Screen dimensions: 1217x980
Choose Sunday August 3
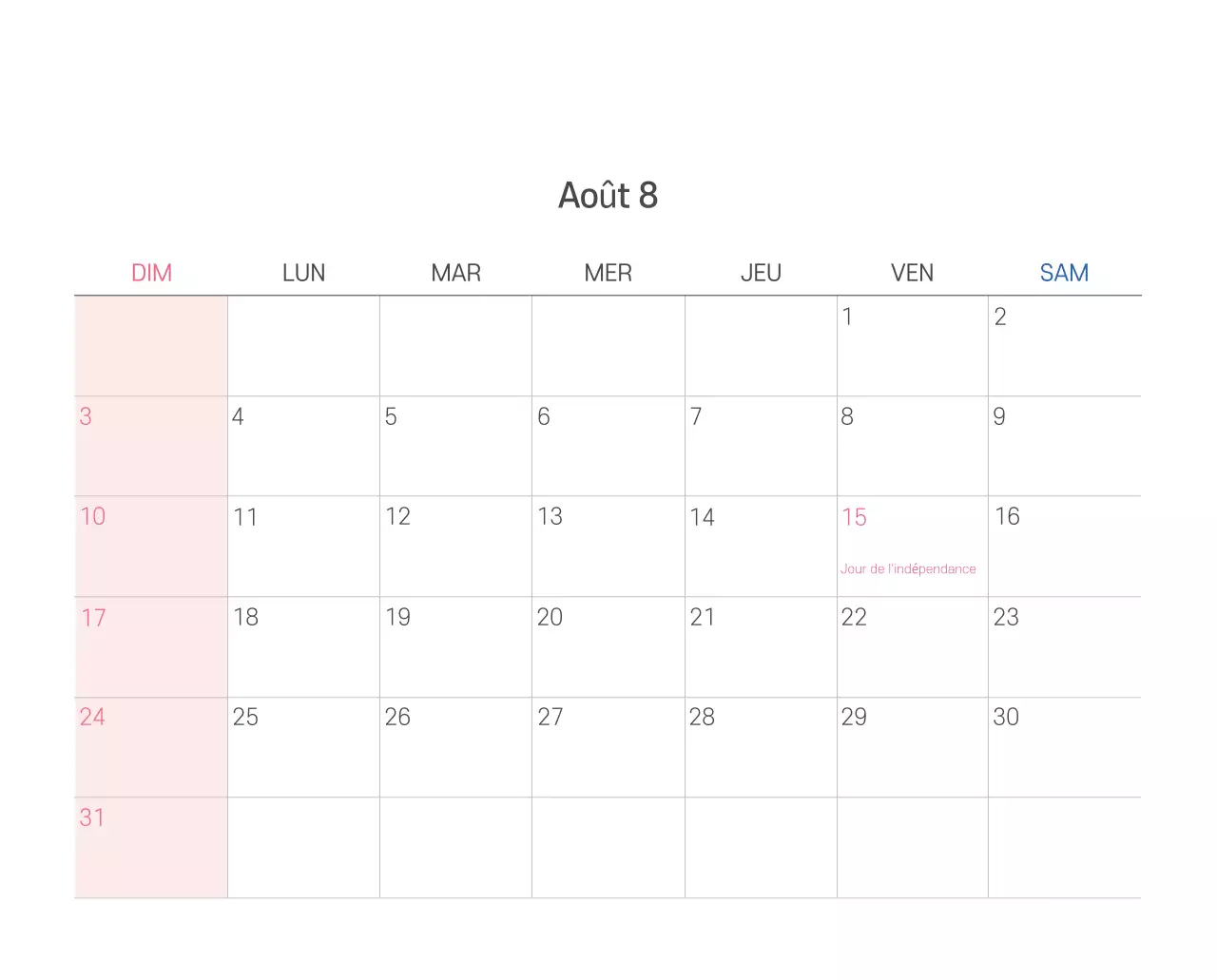coord(151,445)
